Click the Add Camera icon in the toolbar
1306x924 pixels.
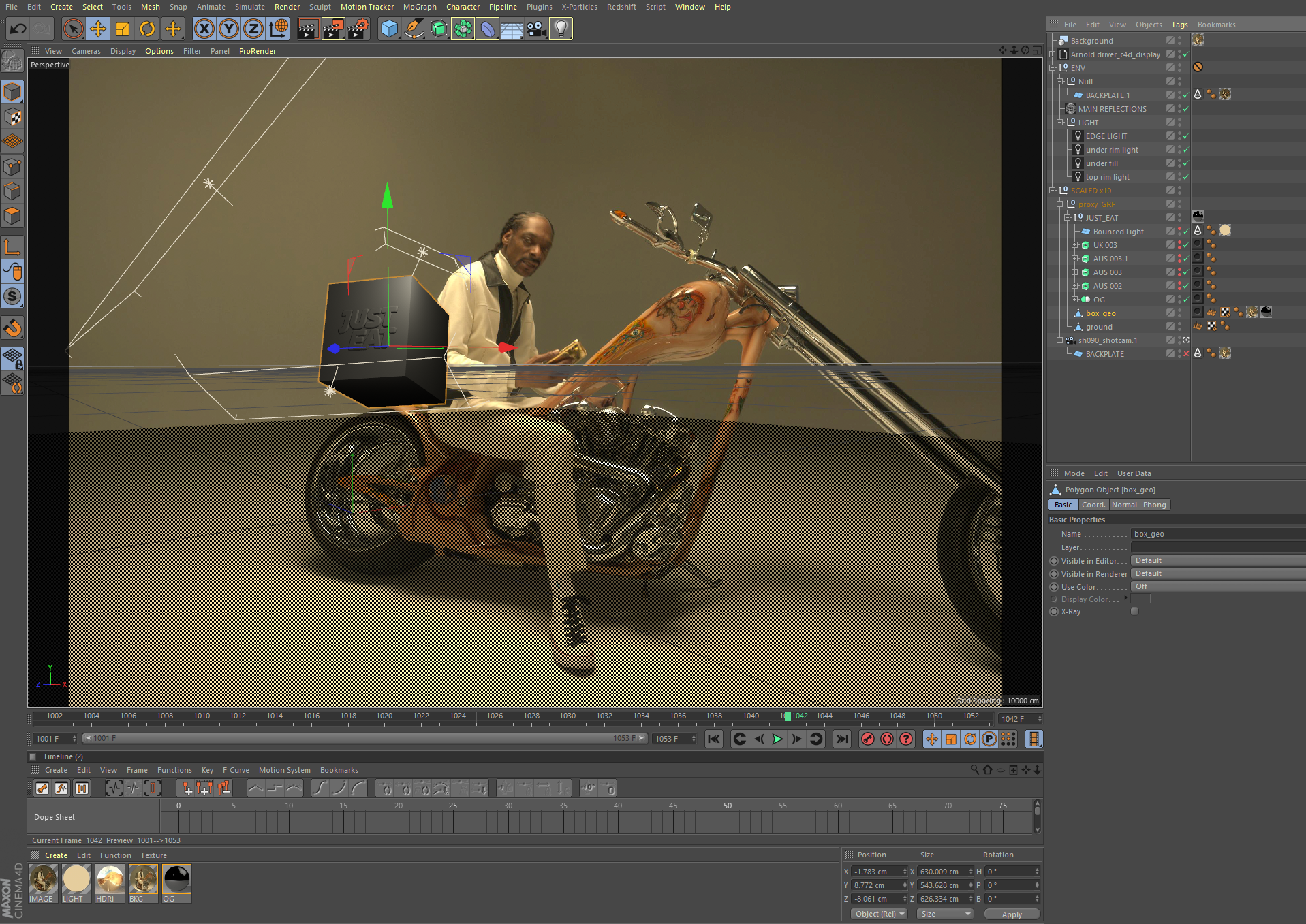click(535, 29)
